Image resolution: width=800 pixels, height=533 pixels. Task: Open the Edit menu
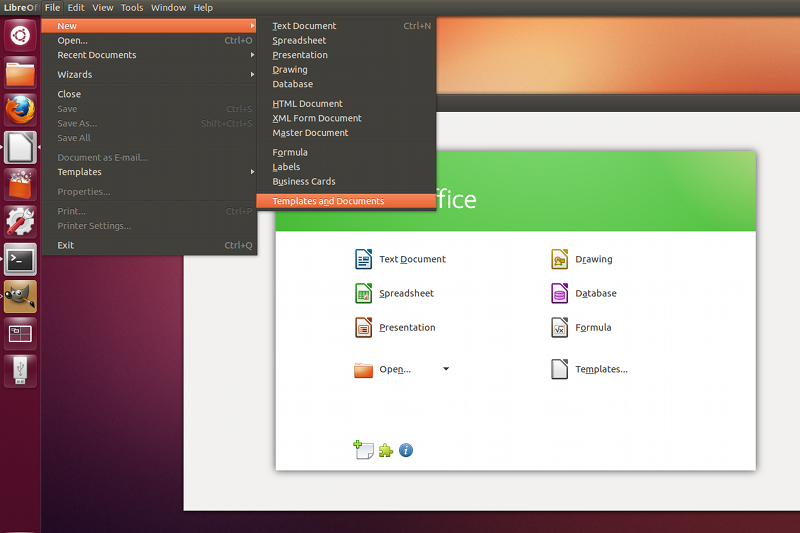click(76, 8)
